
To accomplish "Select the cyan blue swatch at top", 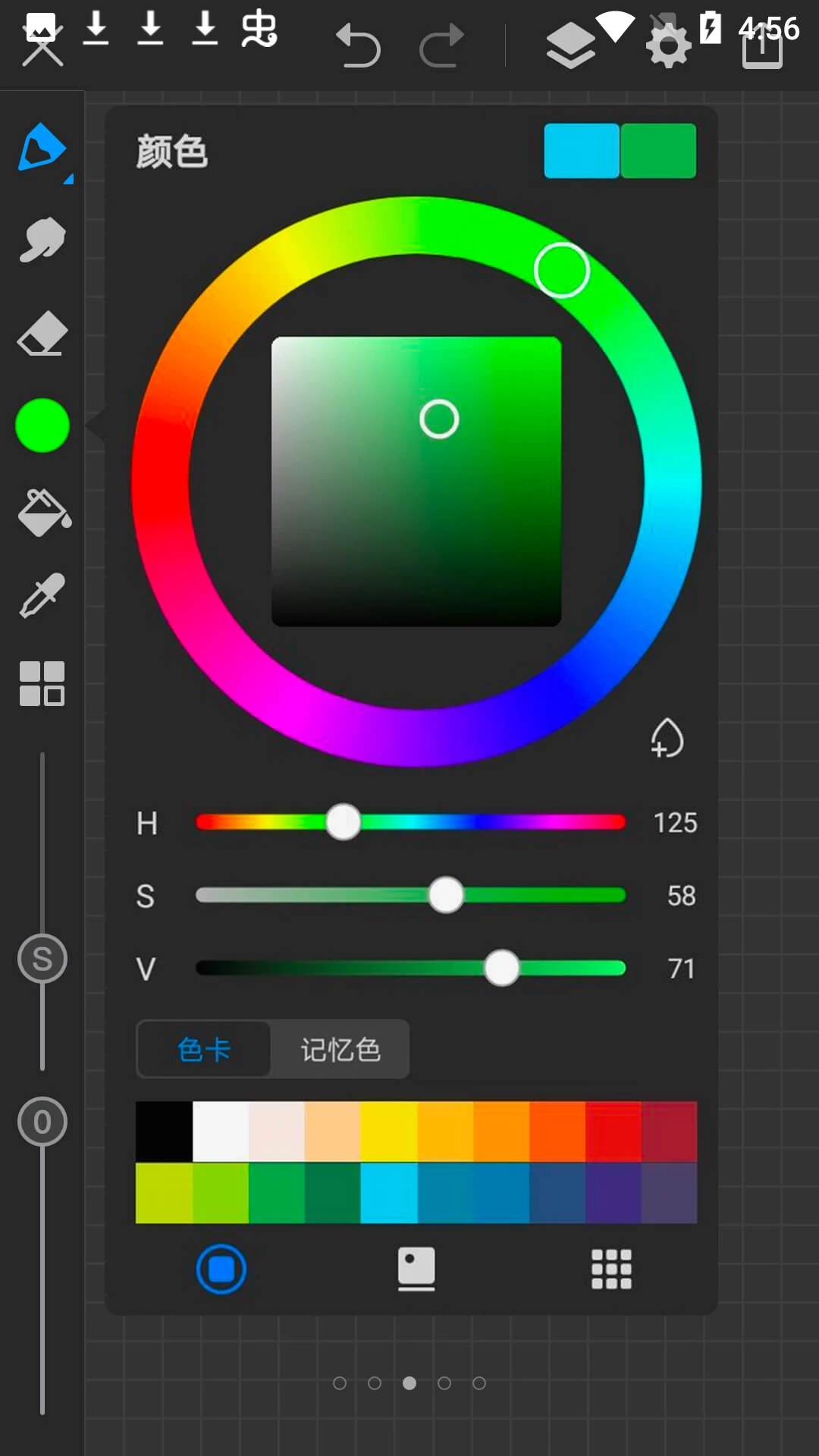I will (x=582, y=151).
